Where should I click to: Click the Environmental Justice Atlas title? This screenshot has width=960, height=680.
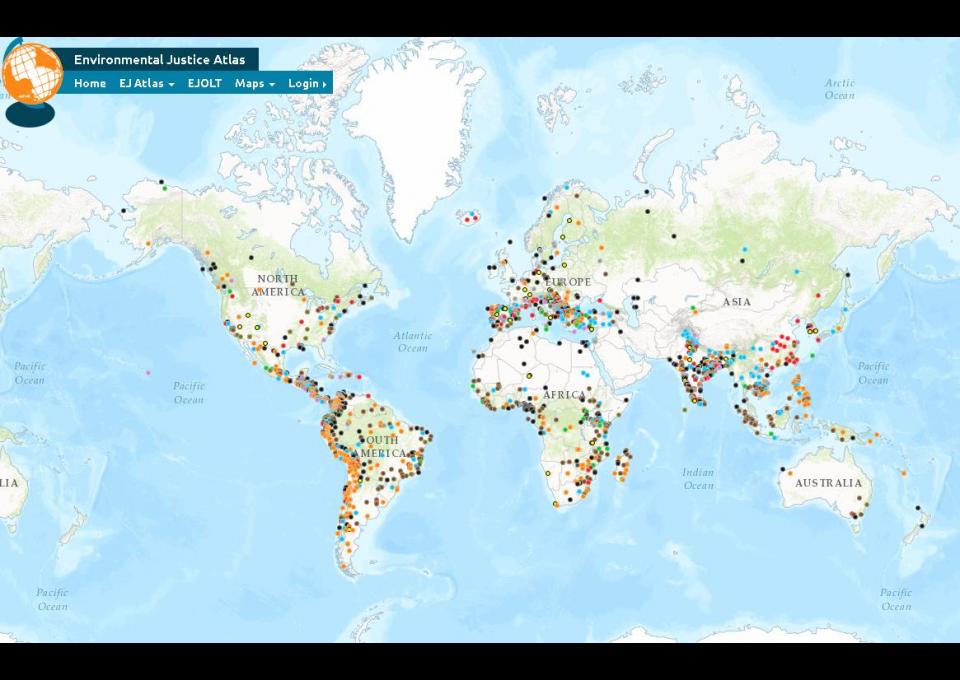[159, 60]
